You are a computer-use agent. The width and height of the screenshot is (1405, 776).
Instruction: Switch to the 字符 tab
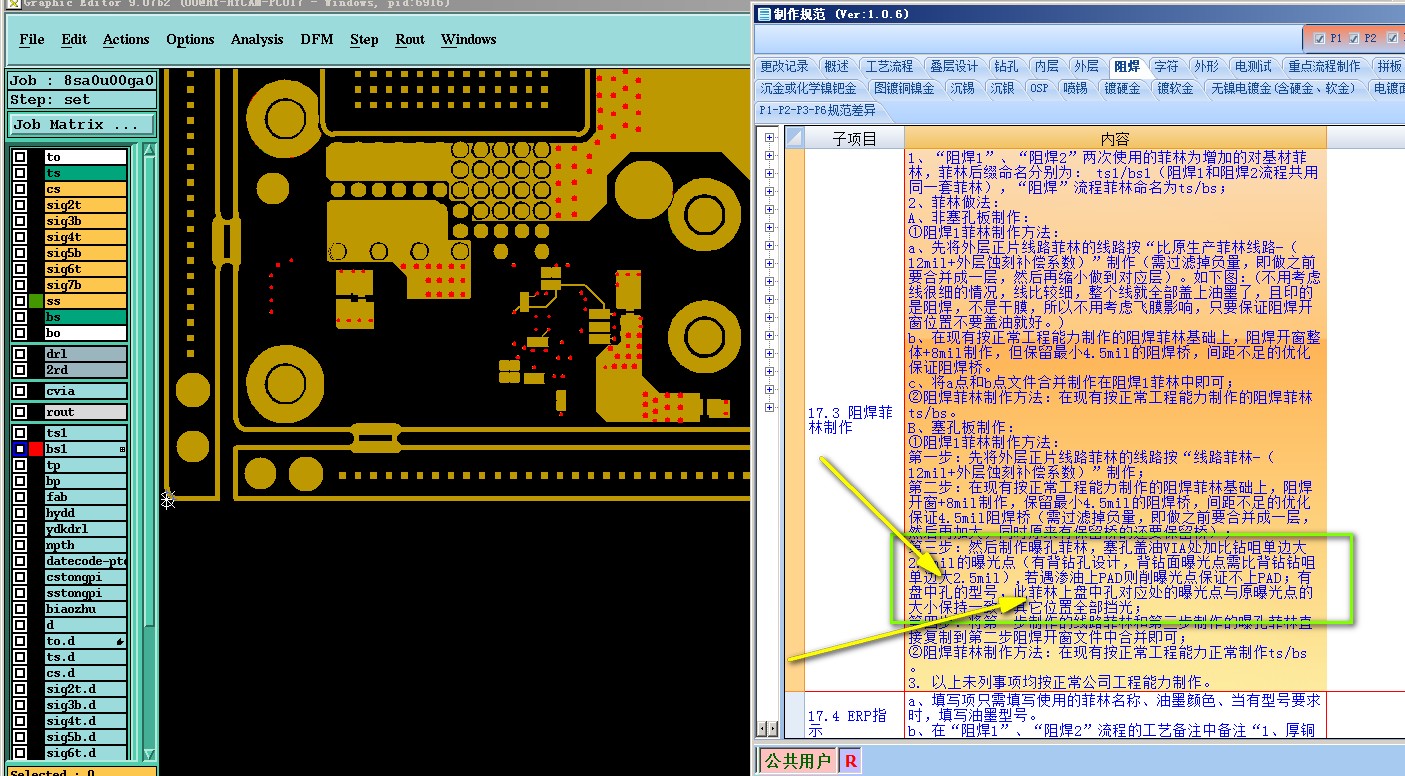pyautogui.click(x=1166, y=66)
